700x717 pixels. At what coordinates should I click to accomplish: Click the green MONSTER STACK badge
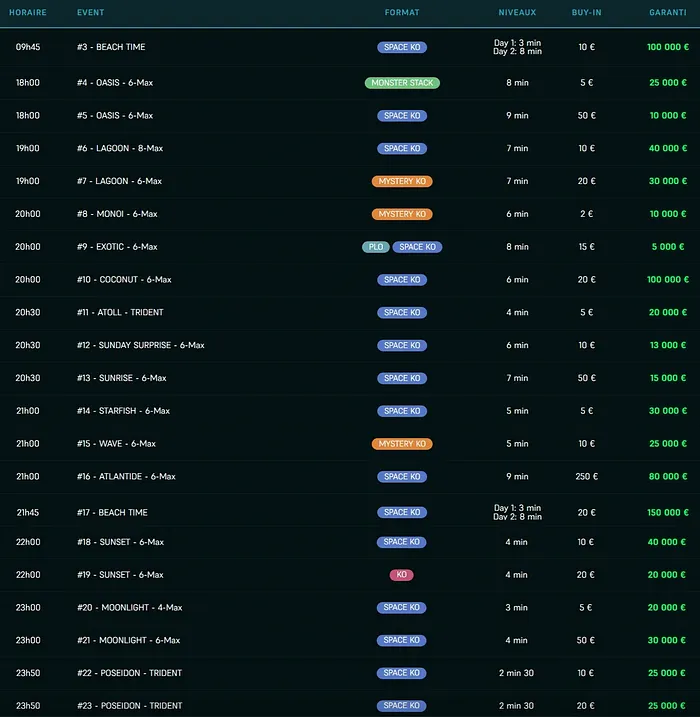pyautogui.click(x=402, y=83)
